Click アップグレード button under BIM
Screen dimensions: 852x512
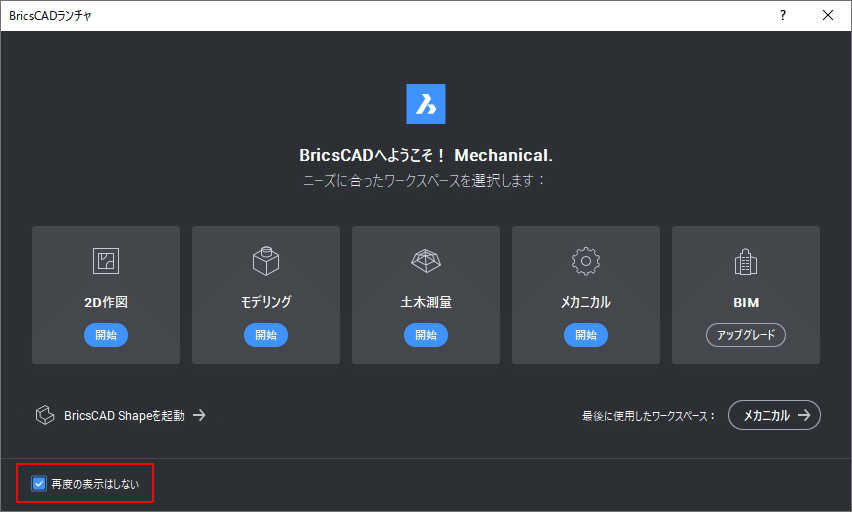pos(746,335)
